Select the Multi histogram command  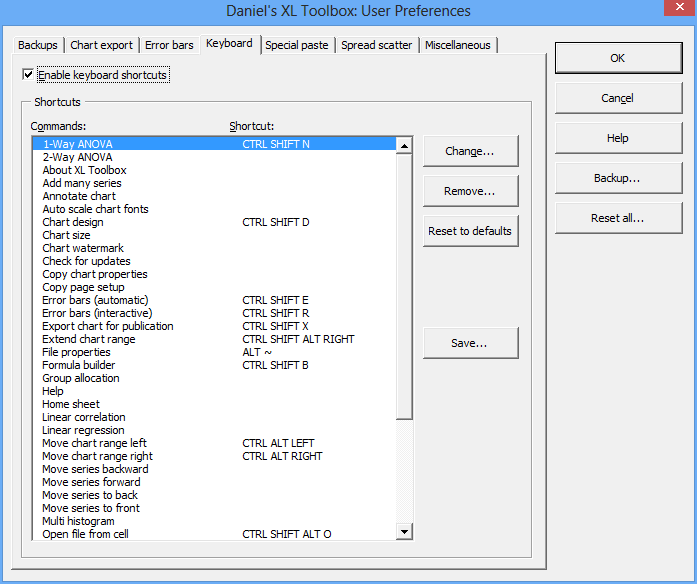[214, 521]
